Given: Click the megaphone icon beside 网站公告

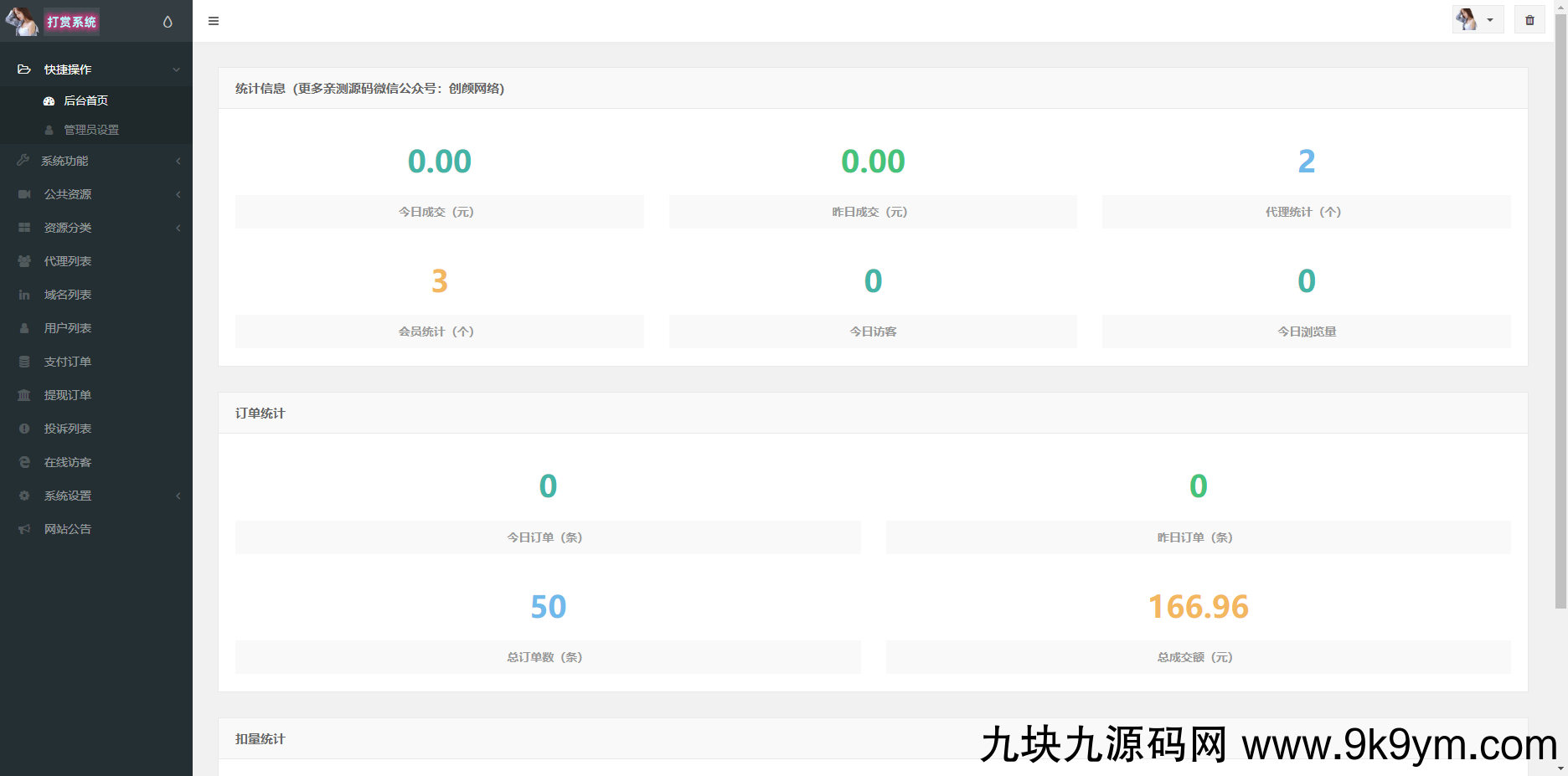Looking at the screenshot, I should point(24,529).
